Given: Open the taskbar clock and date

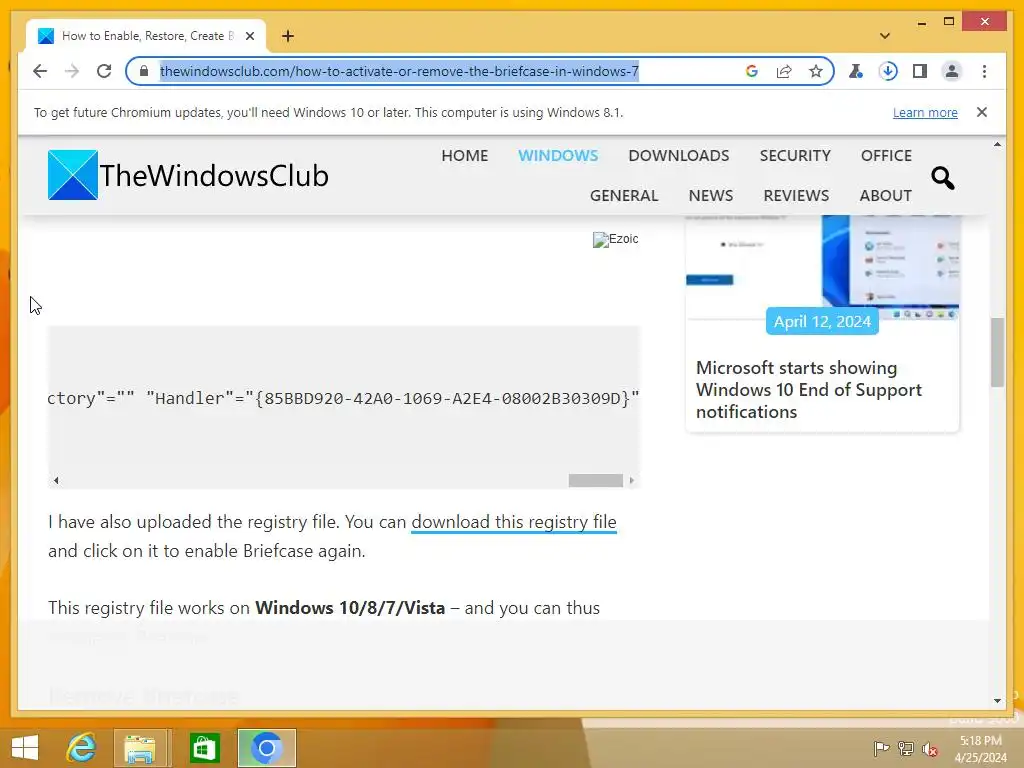Looking at the screenshot, I should 980,749.
